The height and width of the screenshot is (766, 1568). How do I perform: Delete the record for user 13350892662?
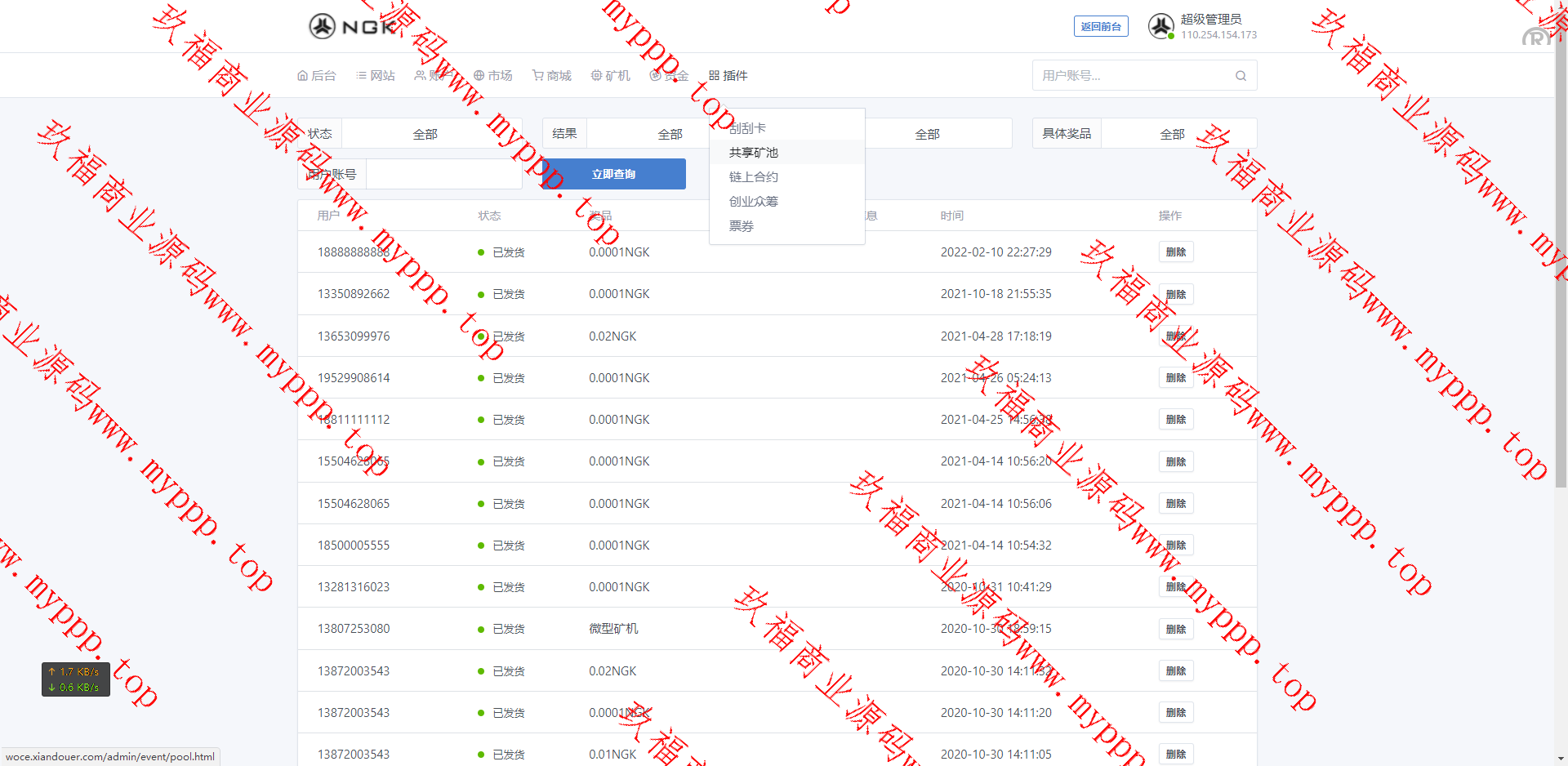[1175, 294]
